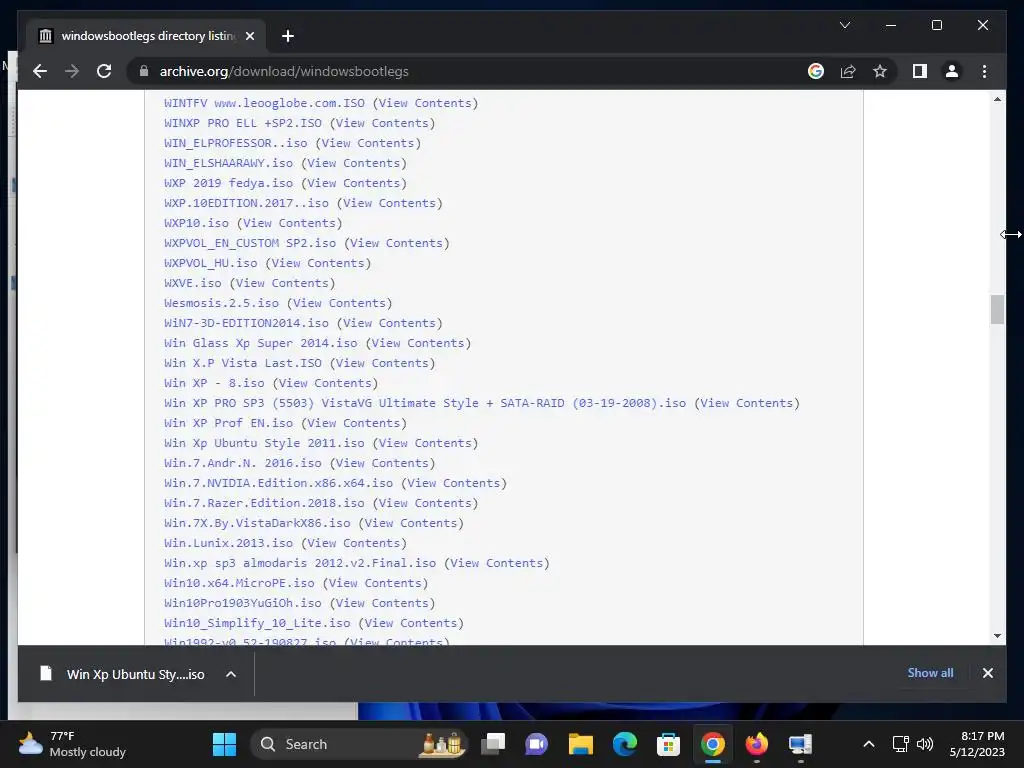The height and width of the screenshot is (768, 1024).
Task: Open WIN_ELPROFESSOR..iso file link
Action: 236,143
